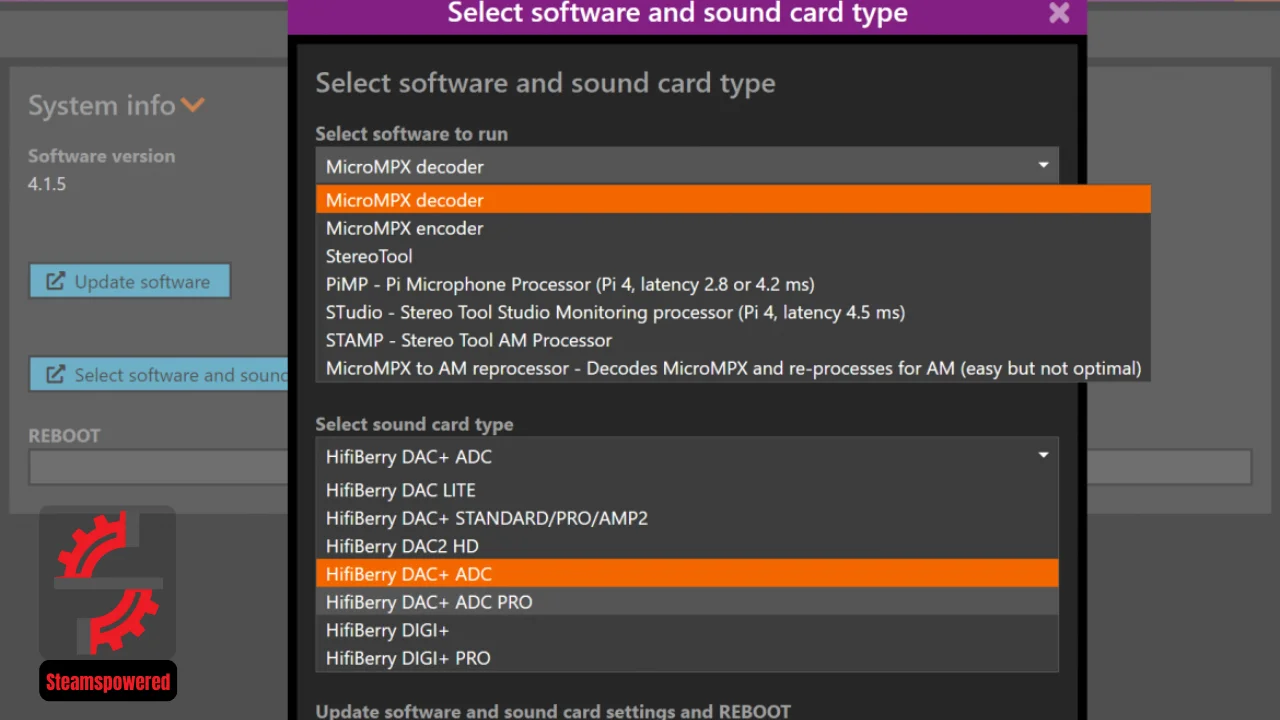
Task: Select highlighted HifiBerry DAC+ ADC list entry
Action: [x=687, y=574]
